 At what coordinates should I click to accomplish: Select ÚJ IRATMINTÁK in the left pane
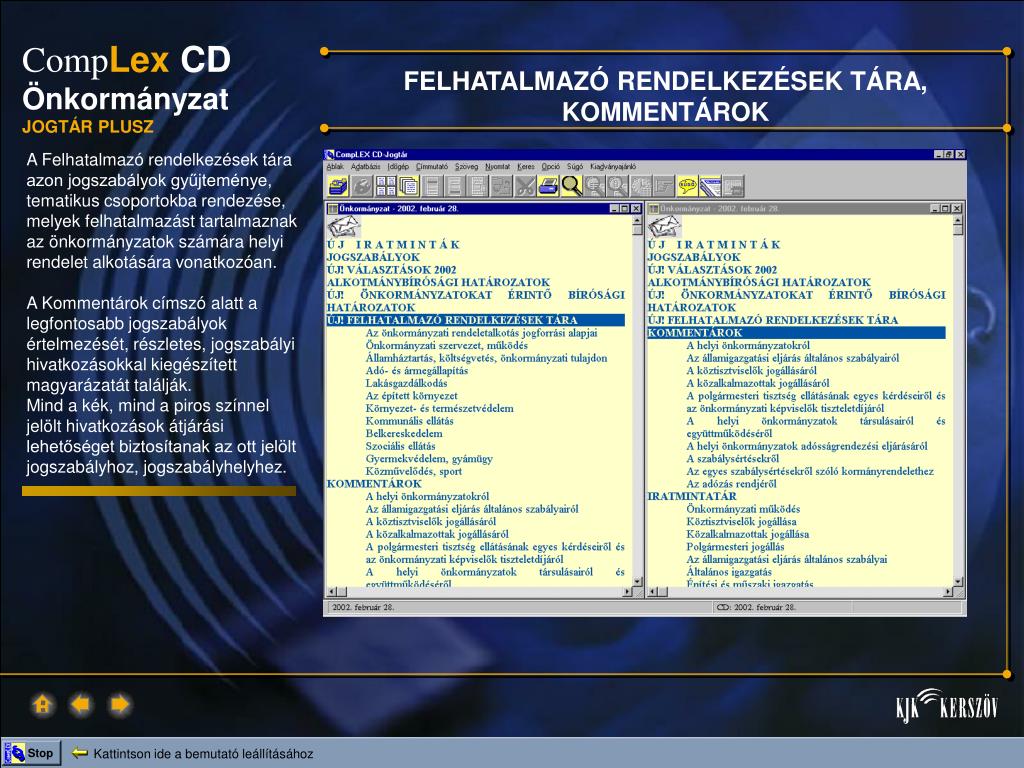[x=394, y=244]
